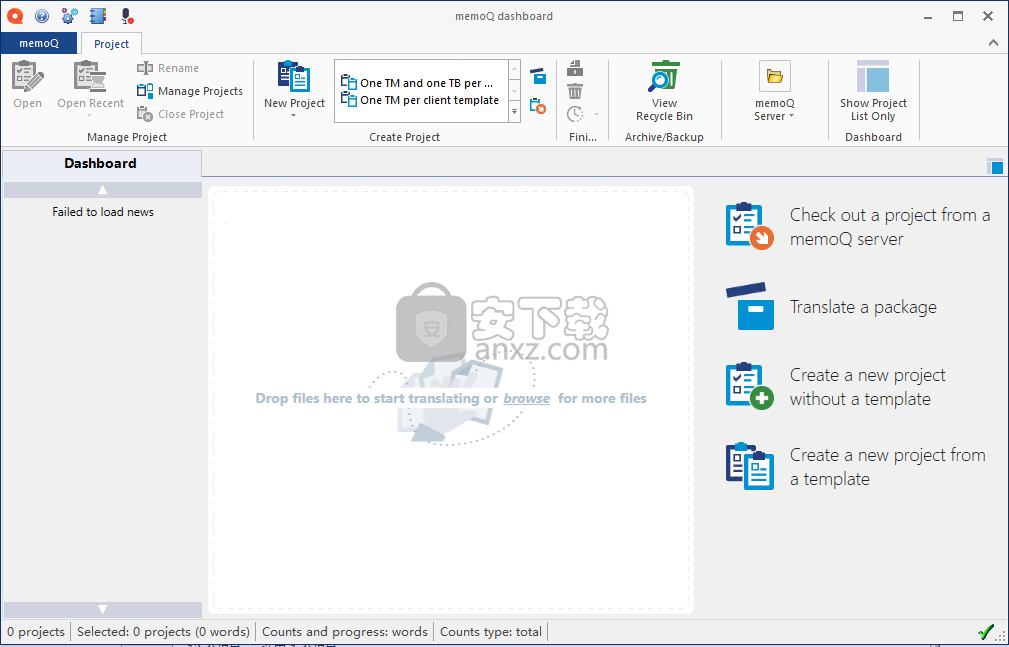Click the import package box icon in ribbon
Image resolution: width=1009 pixels, height=647 pixels.
coord(538,76)
